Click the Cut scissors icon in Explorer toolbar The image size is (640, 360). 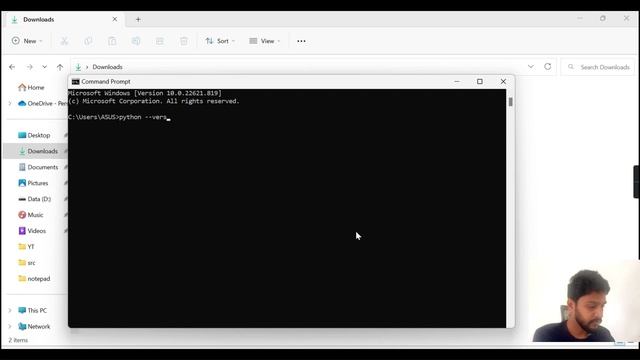[64, 41]
